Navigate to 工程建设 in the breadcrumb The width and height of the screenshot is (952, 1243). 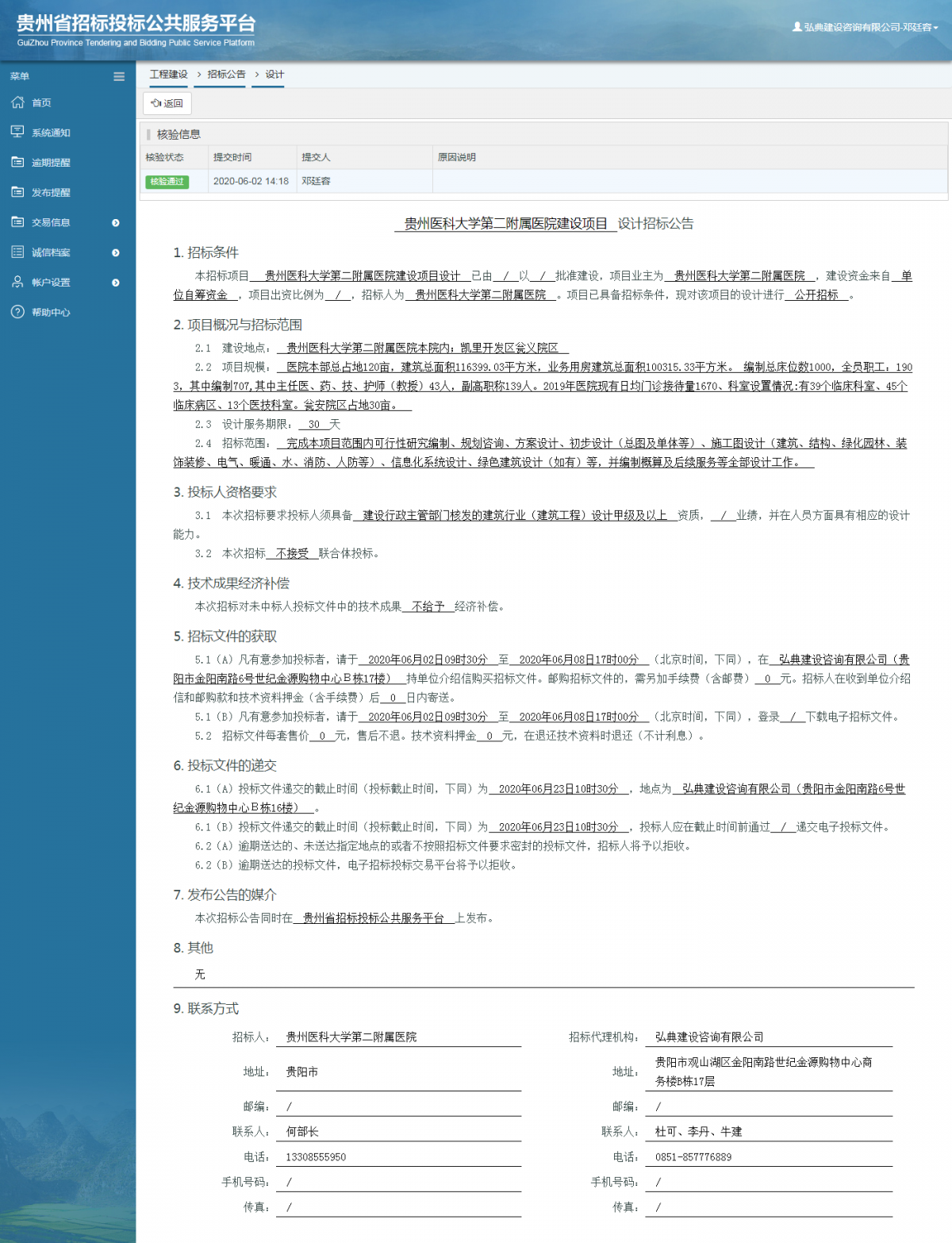click(167, 74)
